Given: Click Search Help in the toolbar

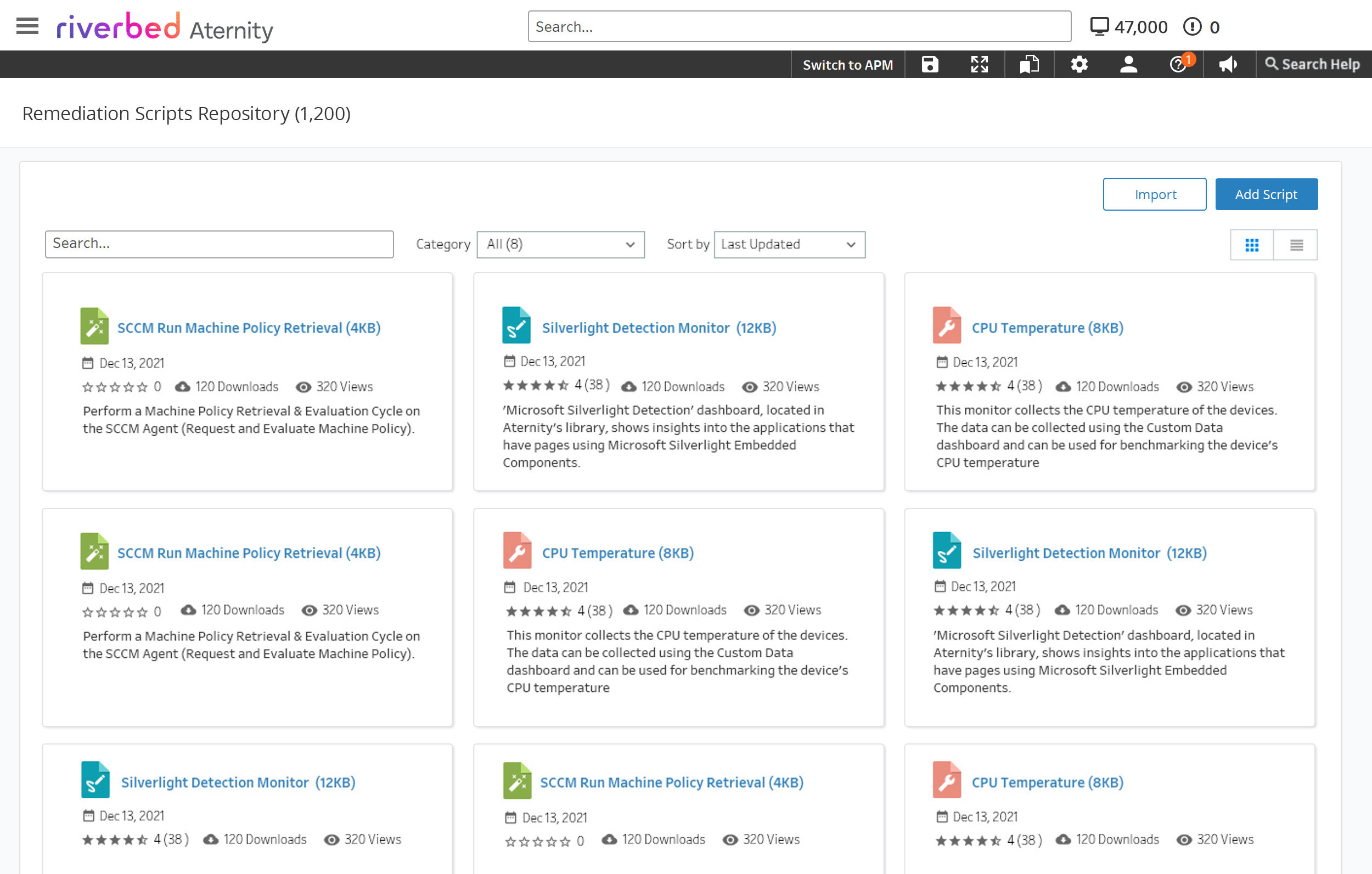Looking at the screenshot, I should tap(1312, 64).
